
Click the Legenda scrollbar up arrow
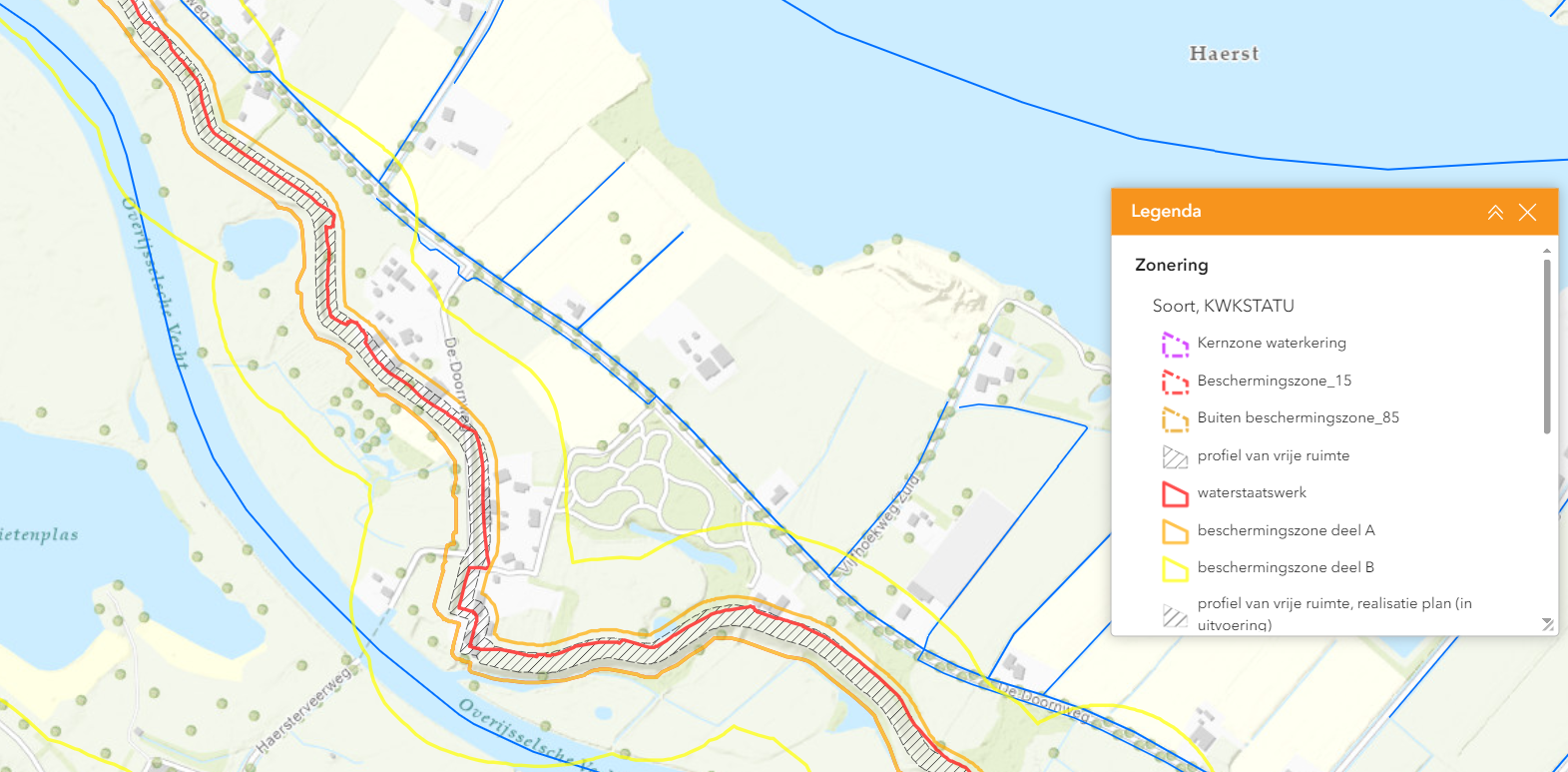(1546, 250)
